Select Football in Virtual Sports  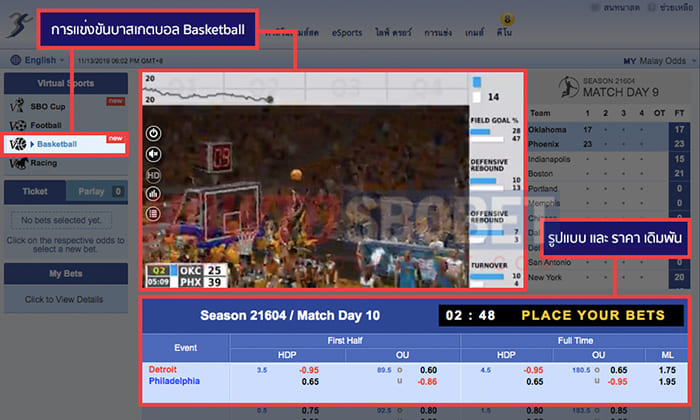[x=46, y=125]
